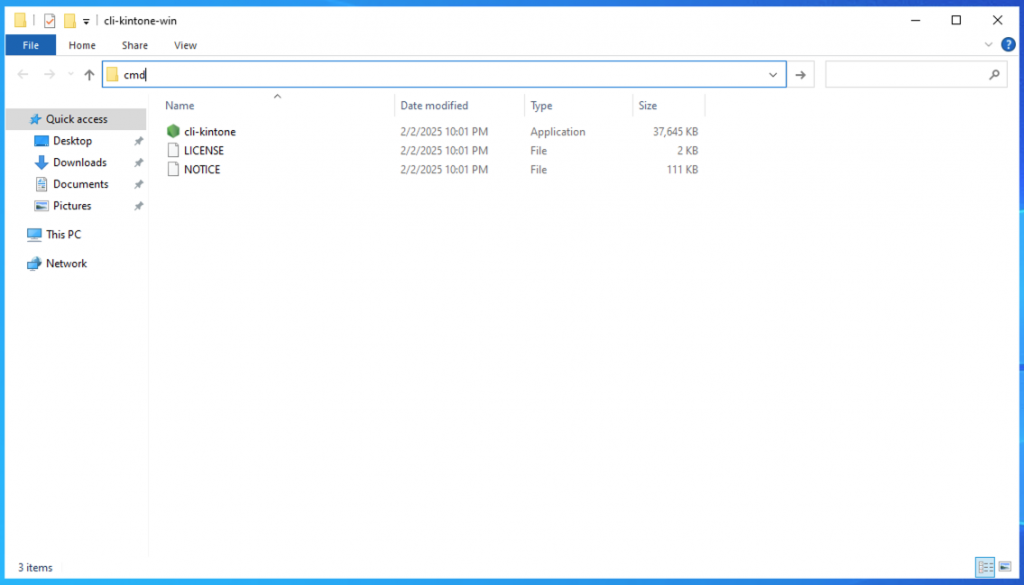Open the address bar history dropdown
The height and width of the screenshot is (585, 1024).
click(x=773, y=75)
